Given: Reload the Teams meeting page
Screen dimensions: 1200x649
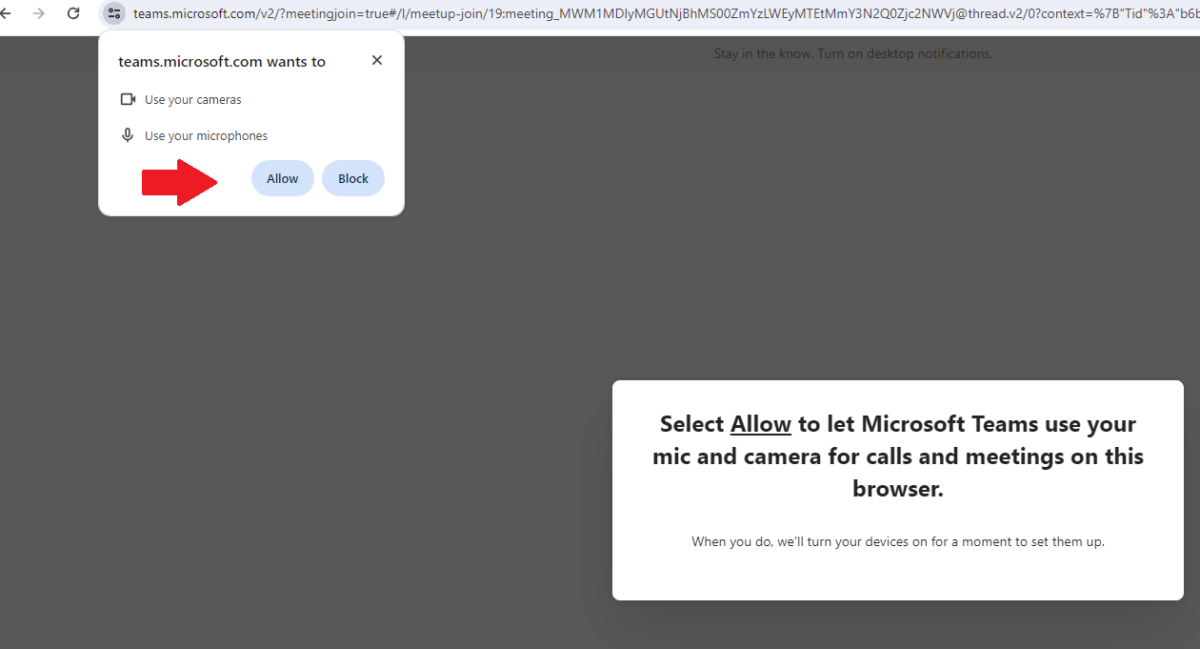Looking at the screenshot, I should (73, 14).
